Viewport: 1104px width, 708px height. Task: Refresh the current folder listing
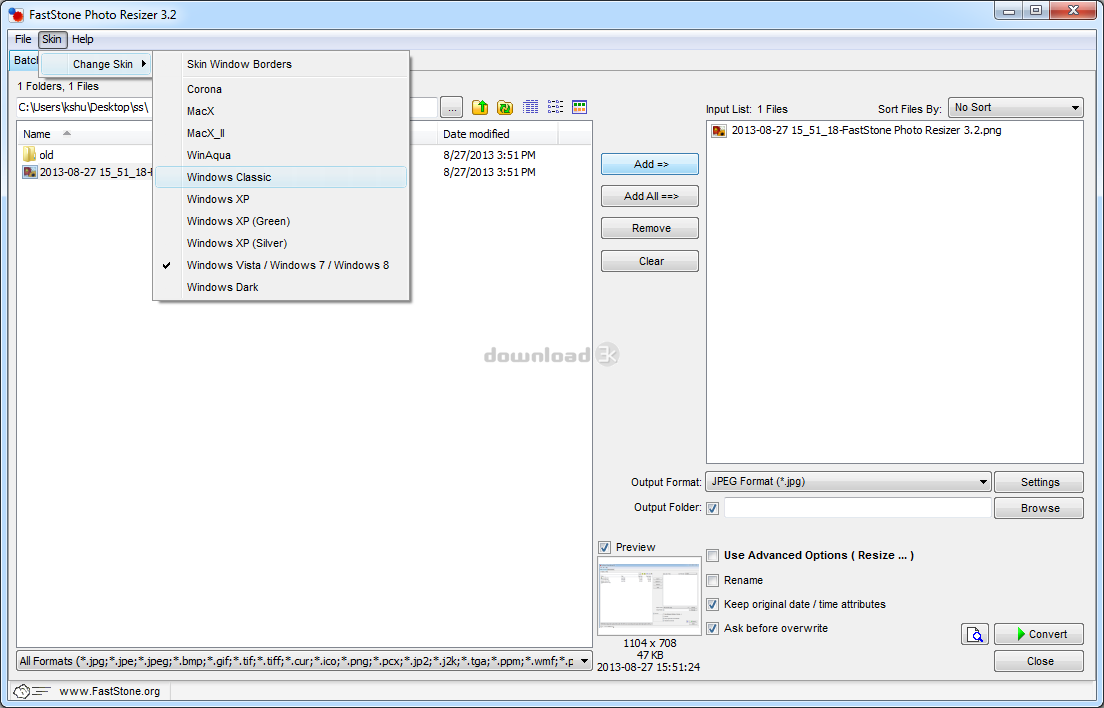(x=505, y=107)
